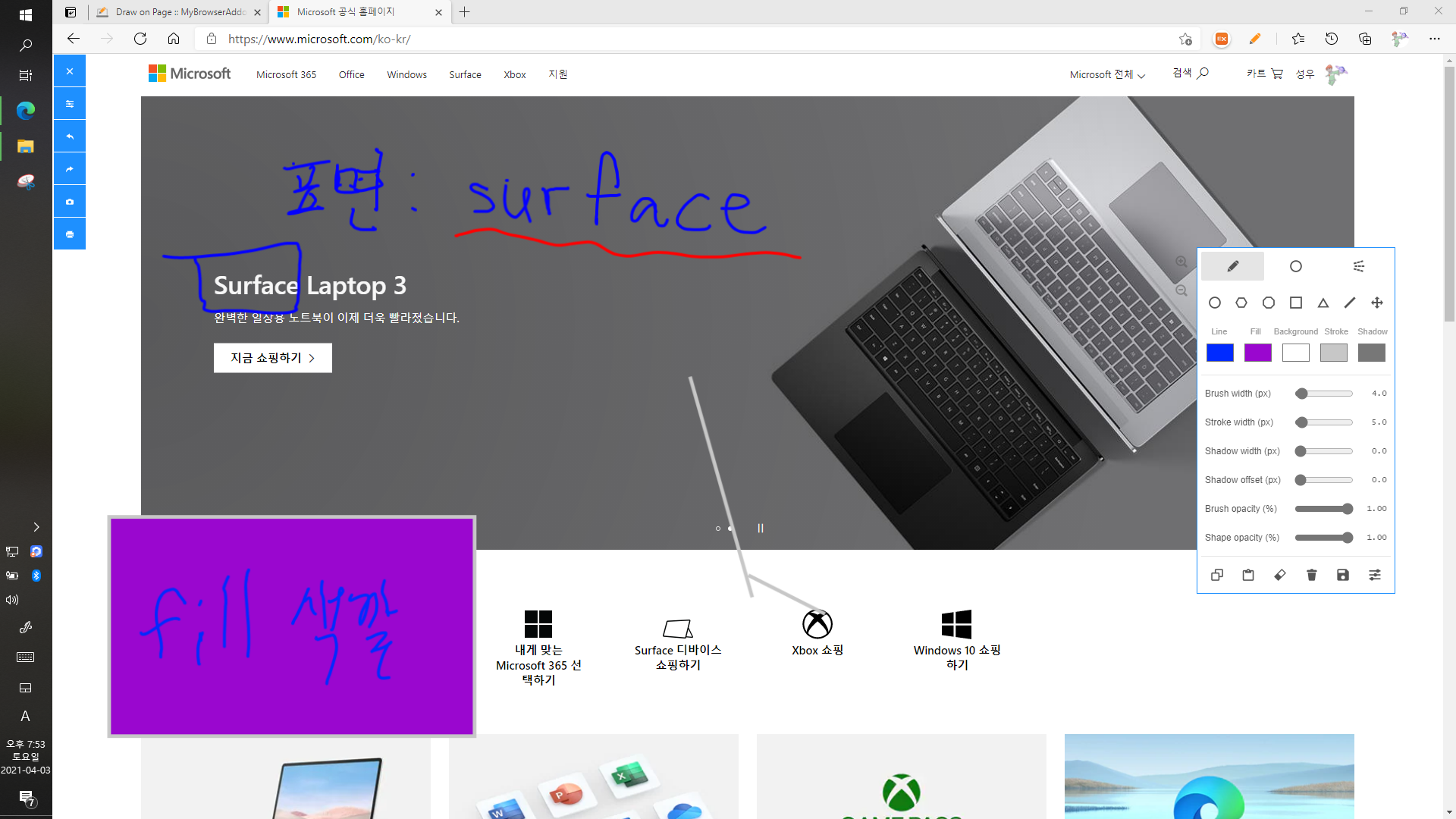This screenshot has width=1456, height=819.
Task: Take screenshot with the camera icon
Action: (x=70, y=202)
